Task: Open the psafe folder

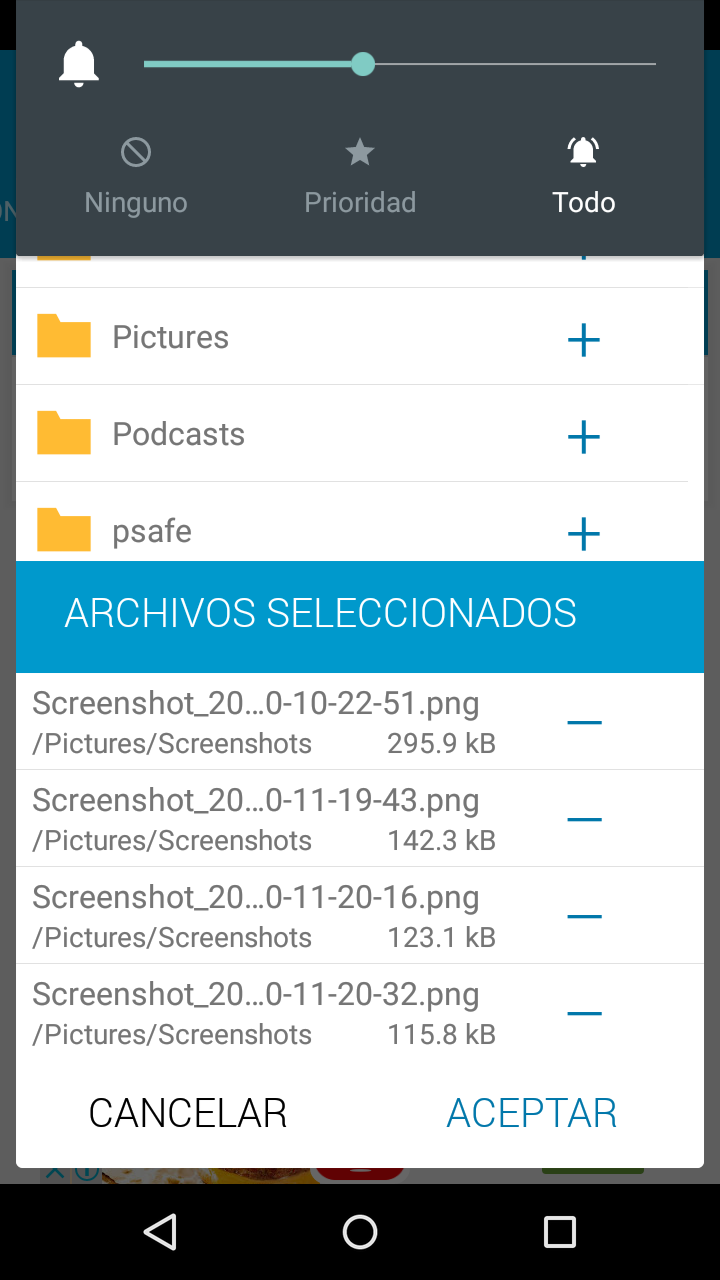Action: pyautogui.click(x=152, y=532)
